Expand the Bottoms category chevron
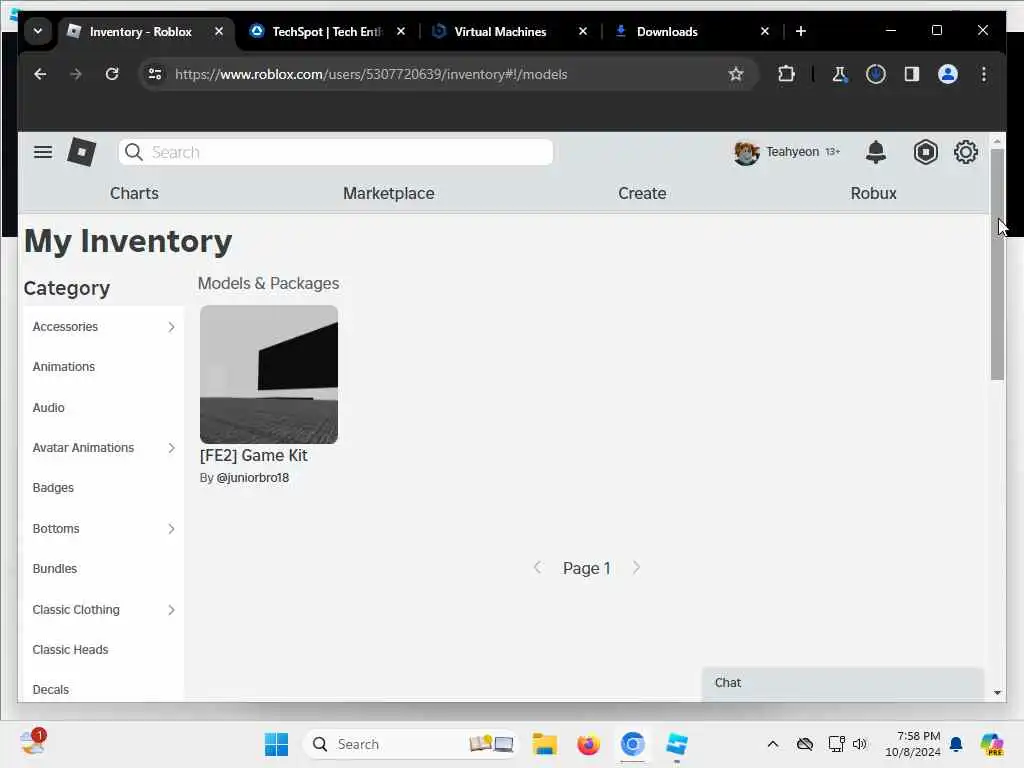Screen dimensions: 1024x768 click(x=171, y=529)
